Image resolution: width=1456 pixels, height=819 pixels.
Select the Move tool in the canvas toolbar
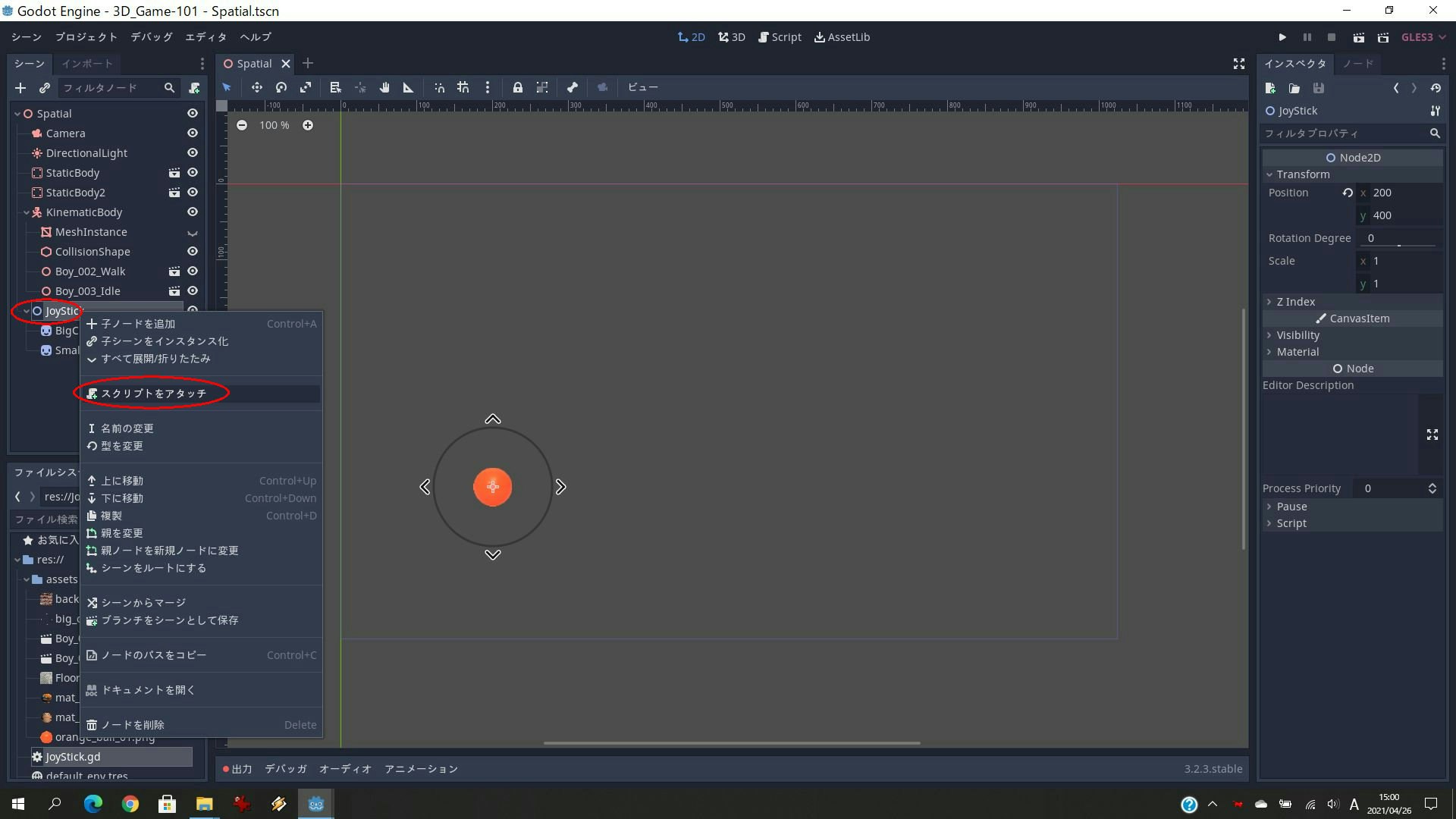(256, 87)
